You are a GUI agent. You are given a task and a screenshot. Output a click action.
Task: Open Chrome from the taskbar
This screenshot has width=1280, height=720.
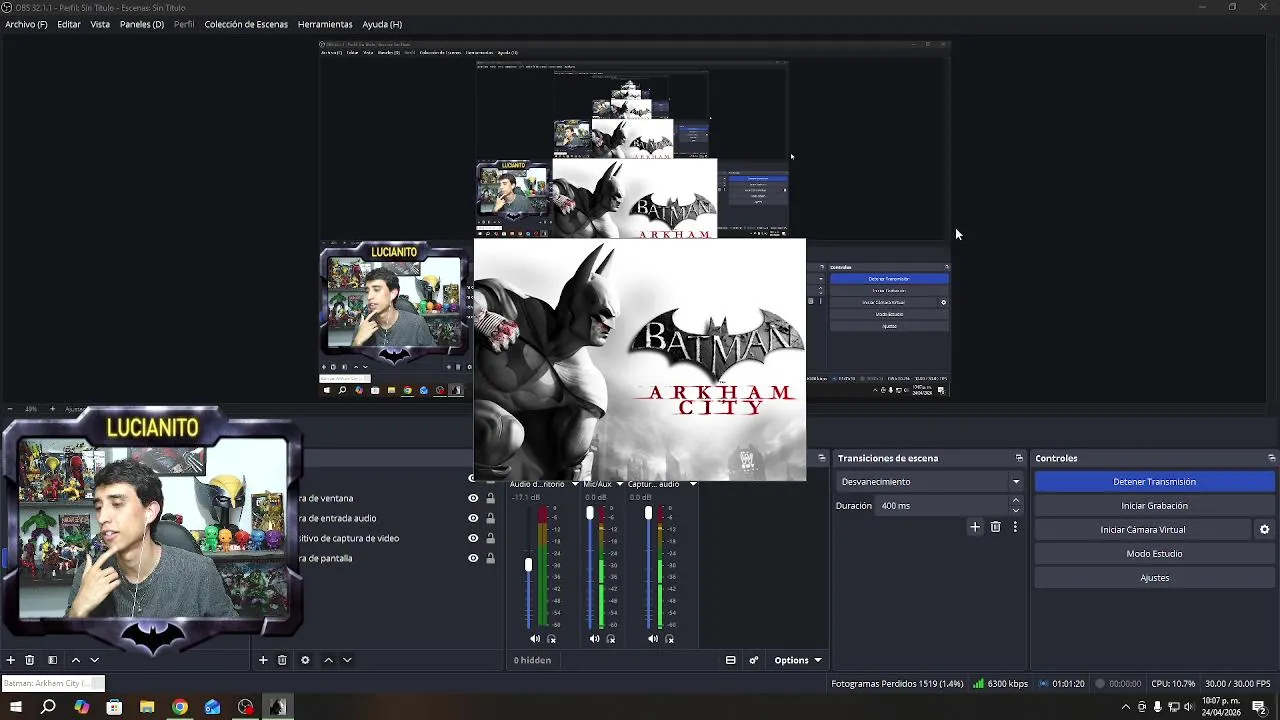179,707
